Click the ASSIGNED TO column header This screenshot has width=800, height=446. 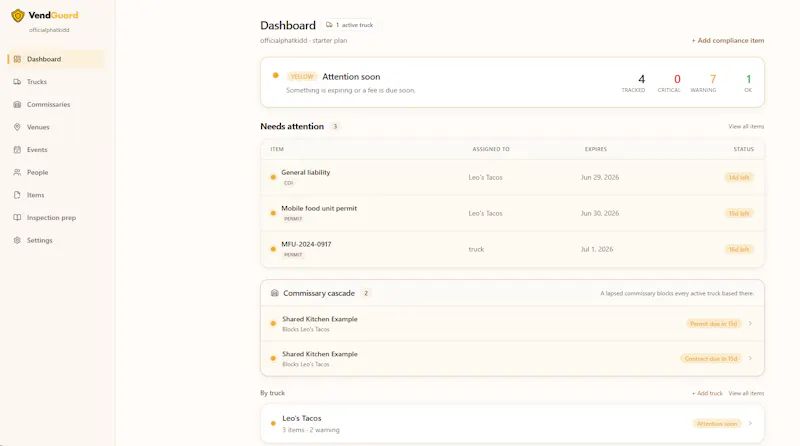[x=491, y=150]
